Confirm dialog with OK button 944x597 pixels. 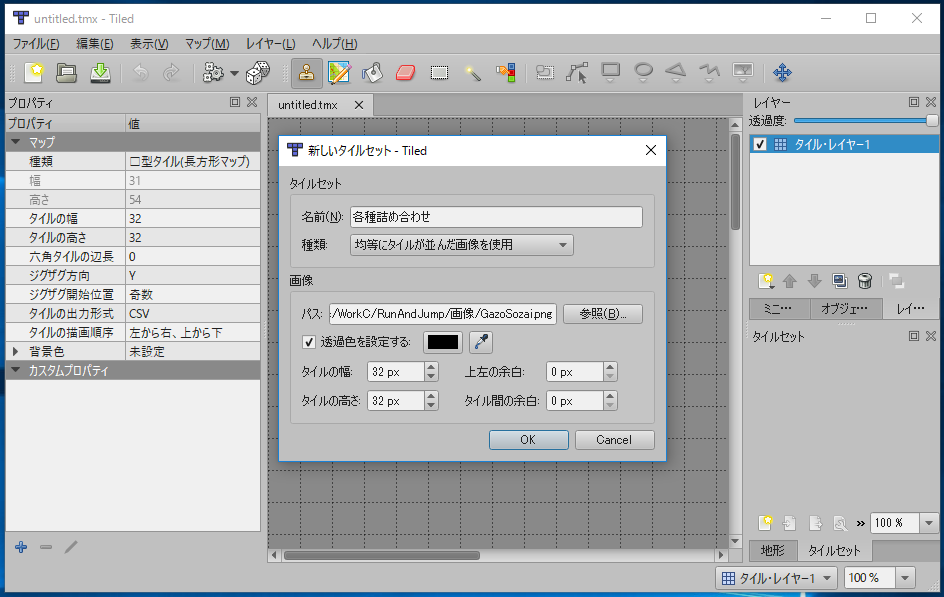pos(528,439)
